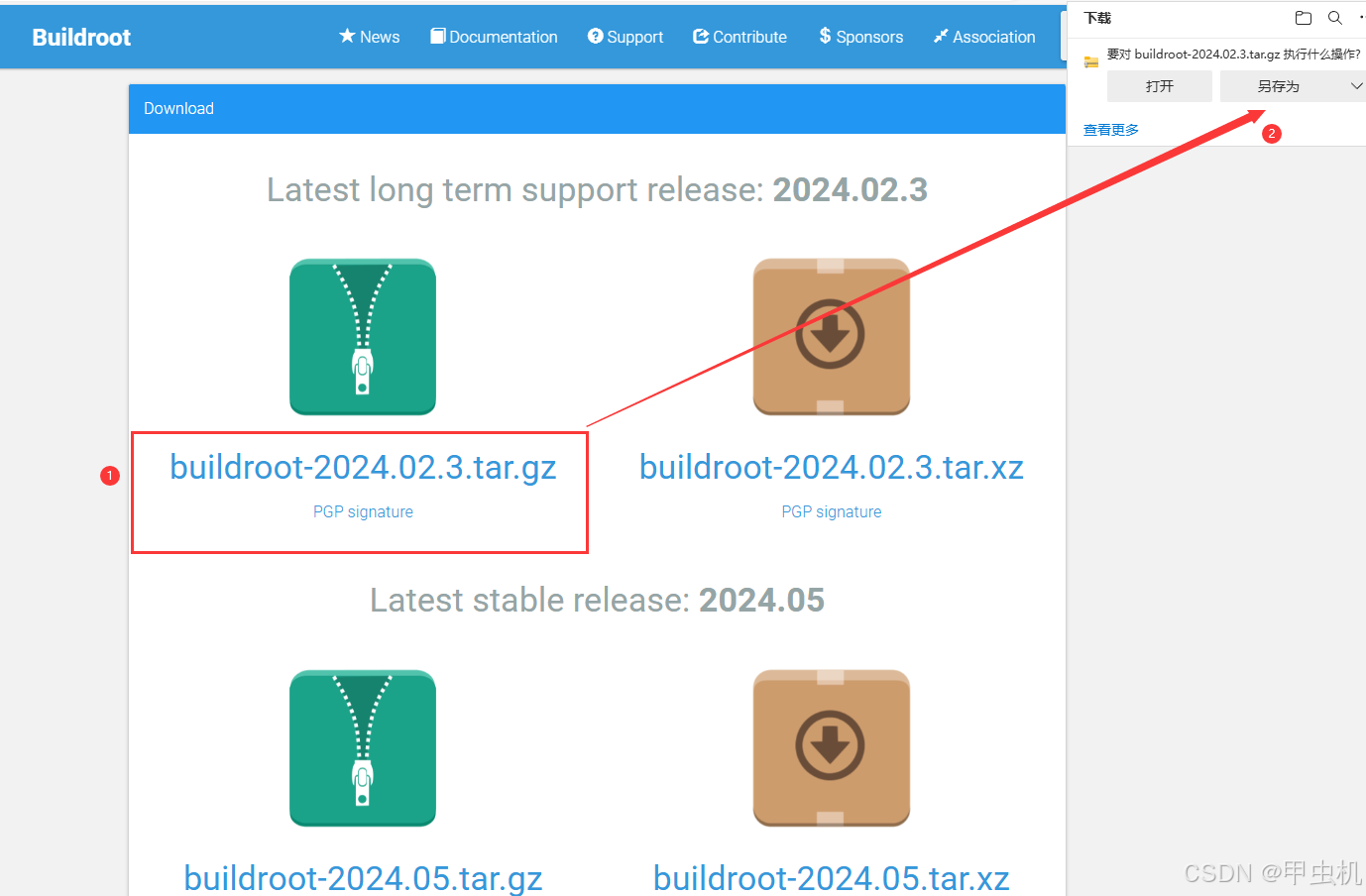Open the Sponsors menu item

(860, 37)
